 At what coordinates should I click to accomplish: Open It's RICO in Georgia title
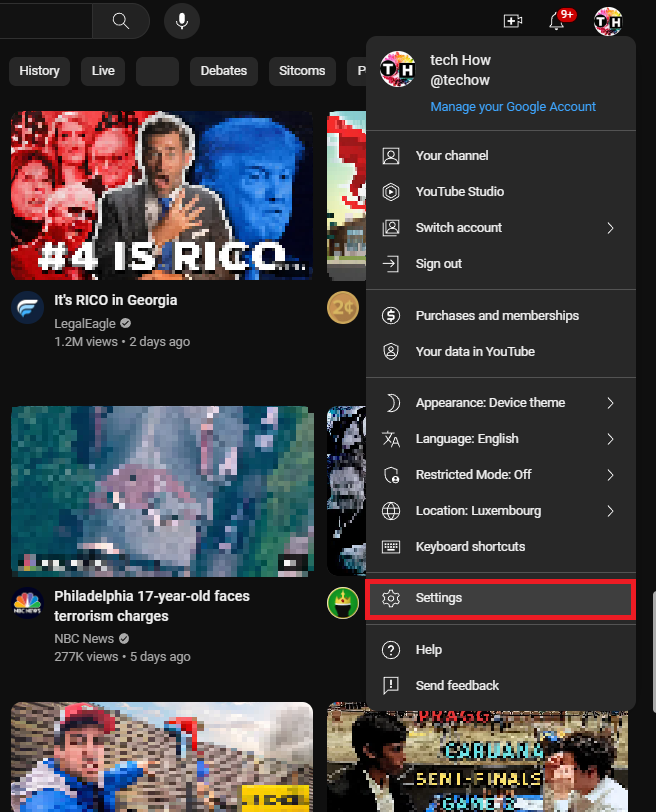pyautogui.click(x=116, y=300)
